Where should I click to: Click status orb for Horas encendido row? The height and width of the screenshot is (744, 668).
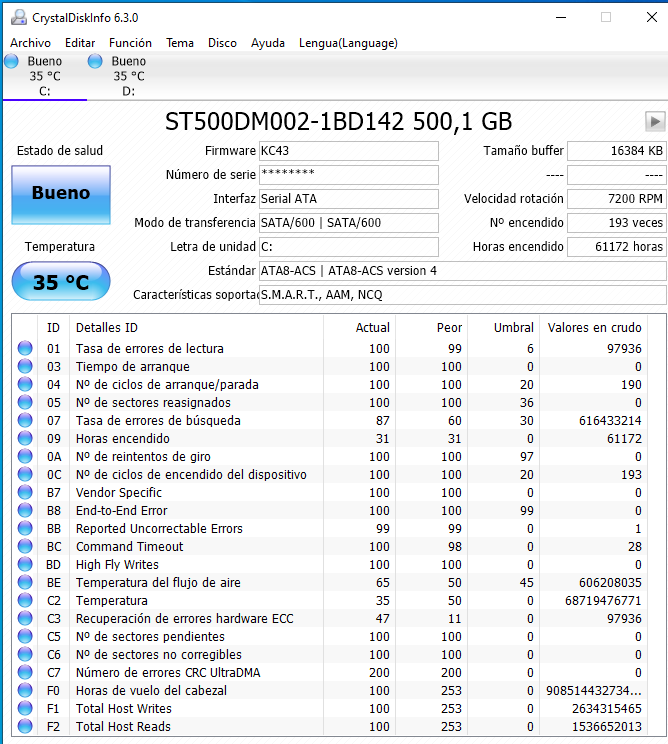pos(25,439)
